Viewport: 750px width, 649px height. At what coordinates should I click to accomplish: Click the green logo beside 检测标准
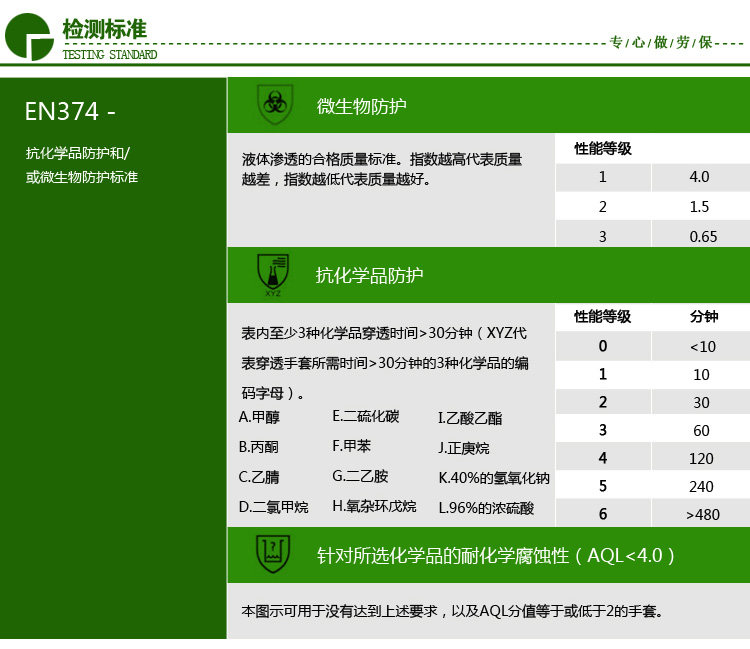tap(29, 37)
